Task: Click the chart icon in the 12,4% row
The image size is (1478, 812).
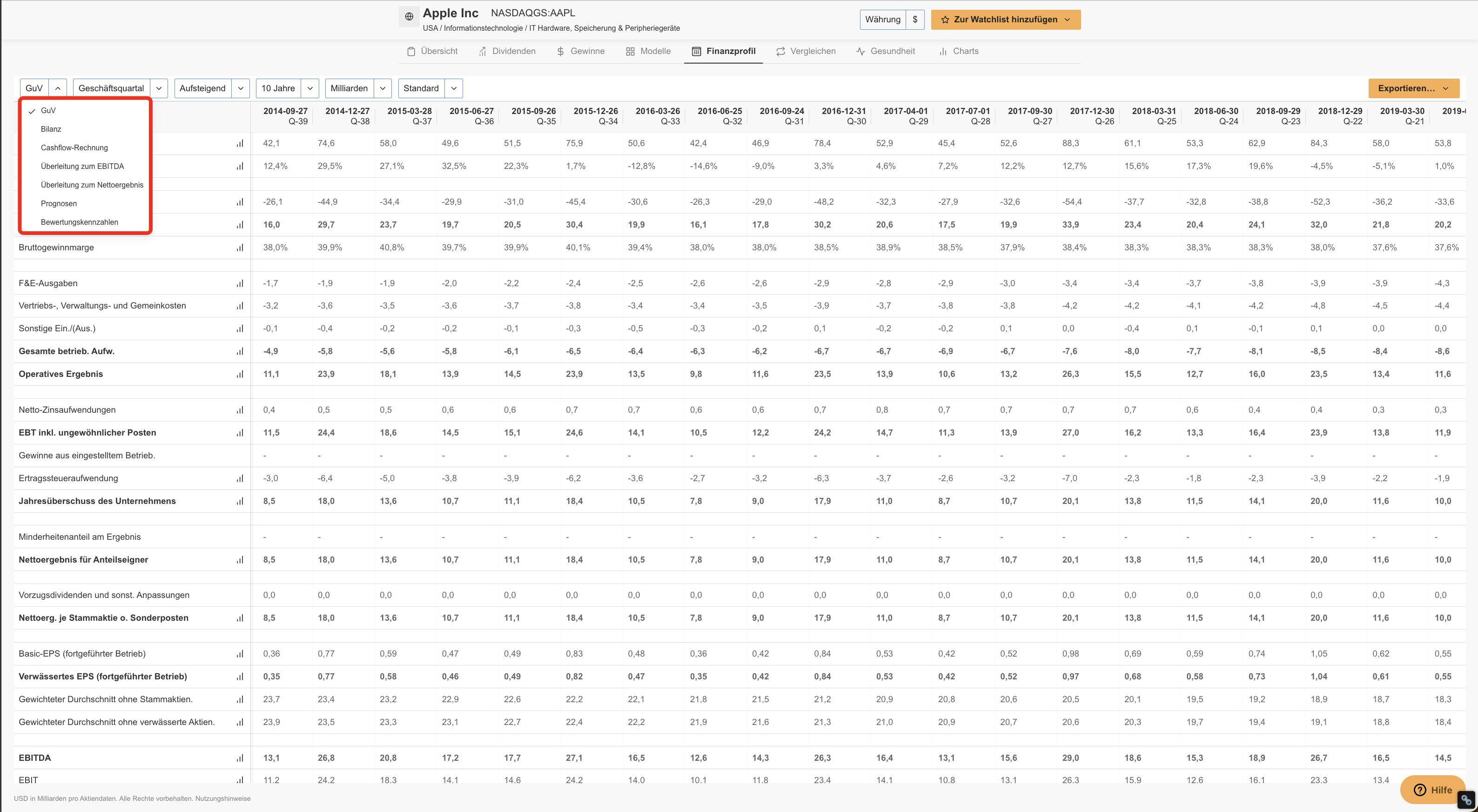Action: tap(240, 167)
